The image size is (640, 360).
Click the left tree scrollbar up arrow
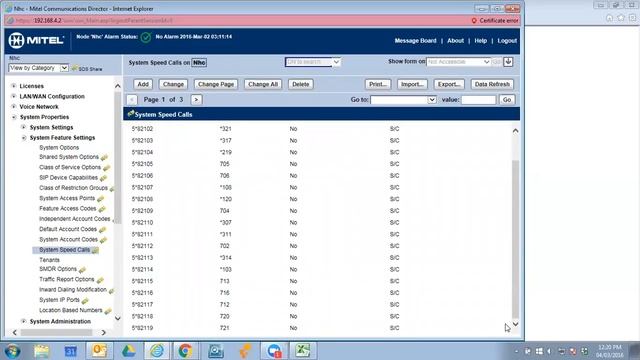[118, 86]
